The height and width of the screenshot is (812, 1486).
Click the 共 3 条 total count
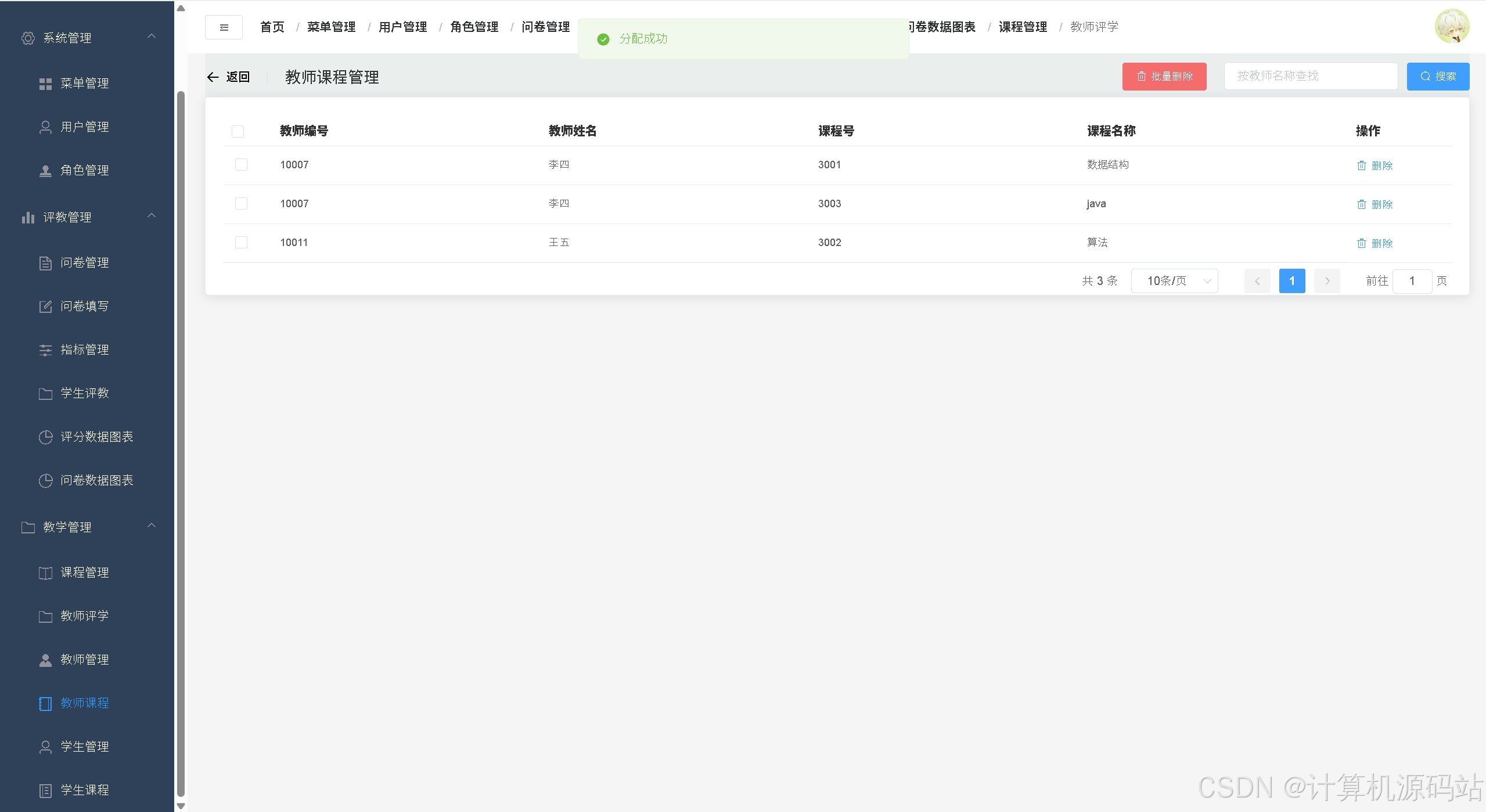tap(1099, 282)
